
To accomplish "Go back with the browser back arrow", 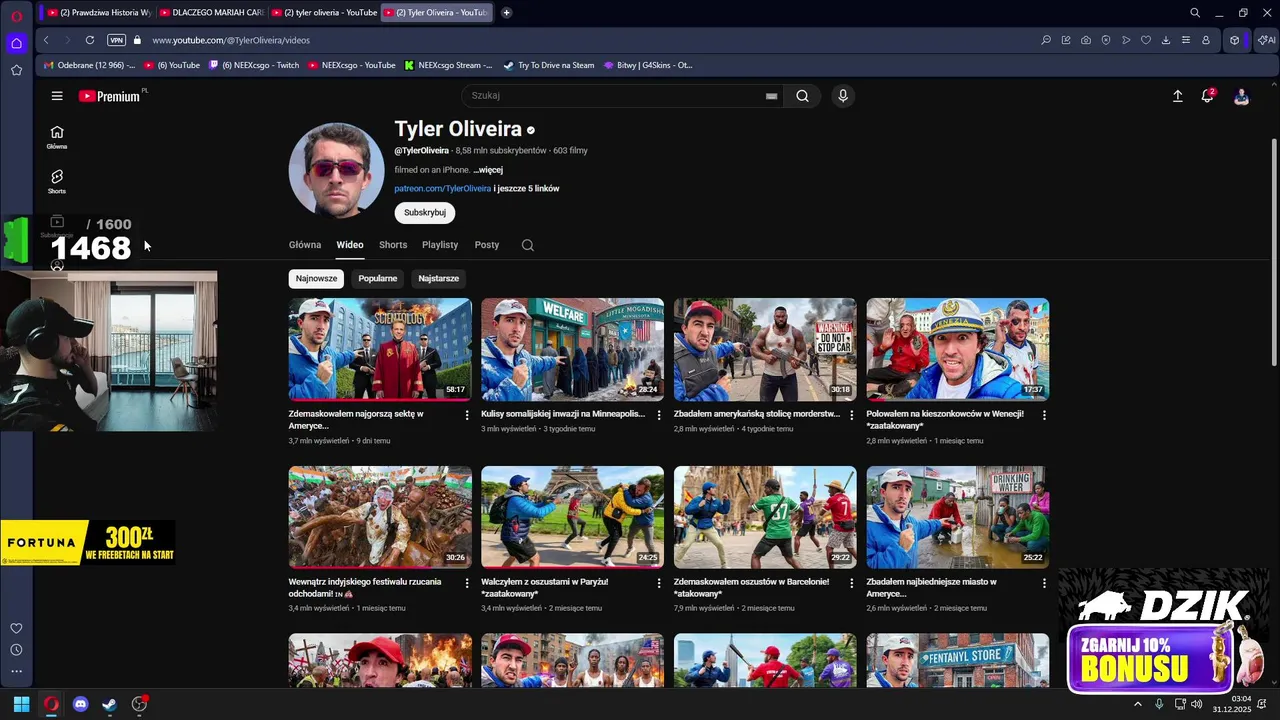I will (x=46, y=40).
